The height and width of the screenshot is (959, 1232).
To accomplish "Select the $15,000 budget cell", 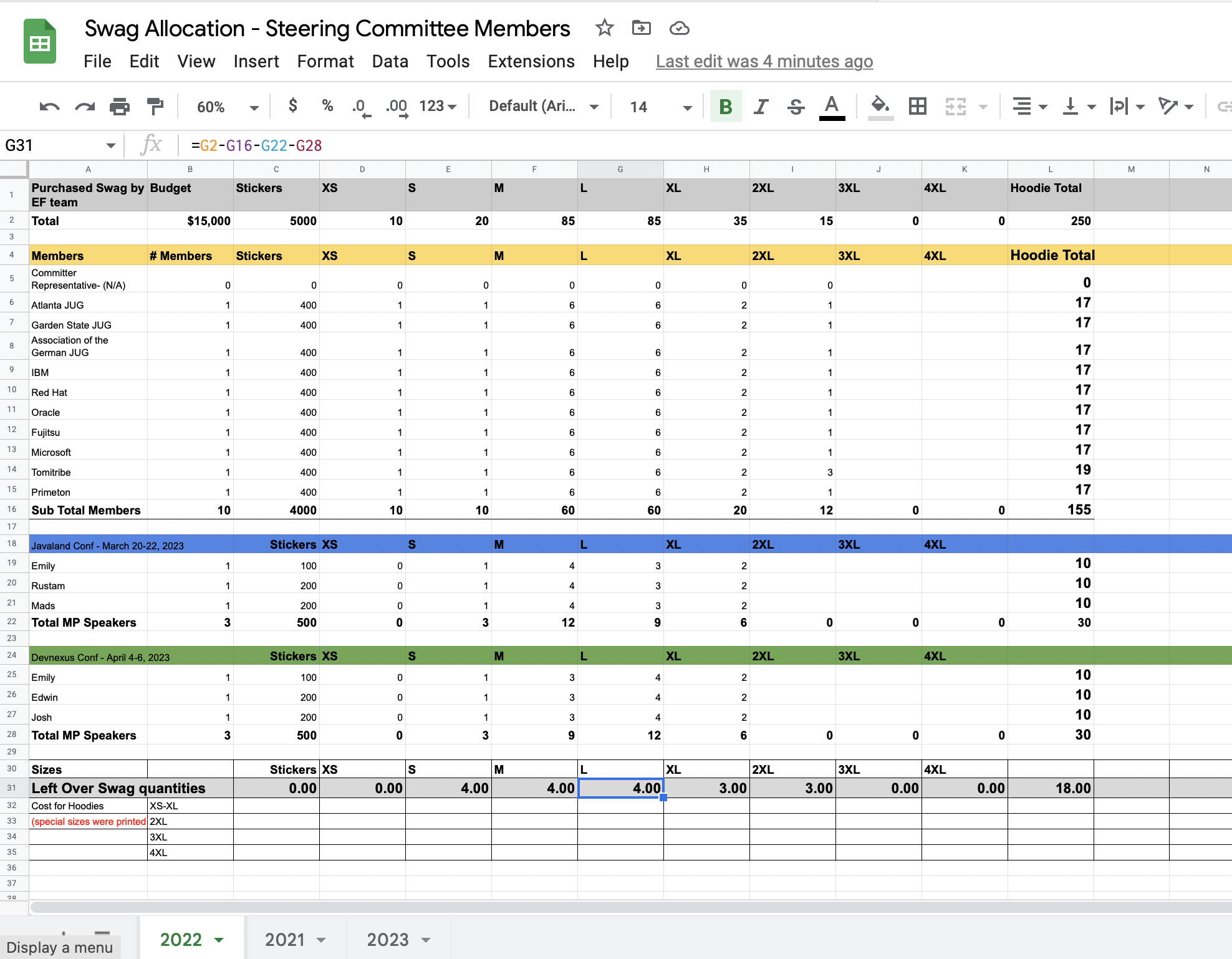I will coord(190,221).
